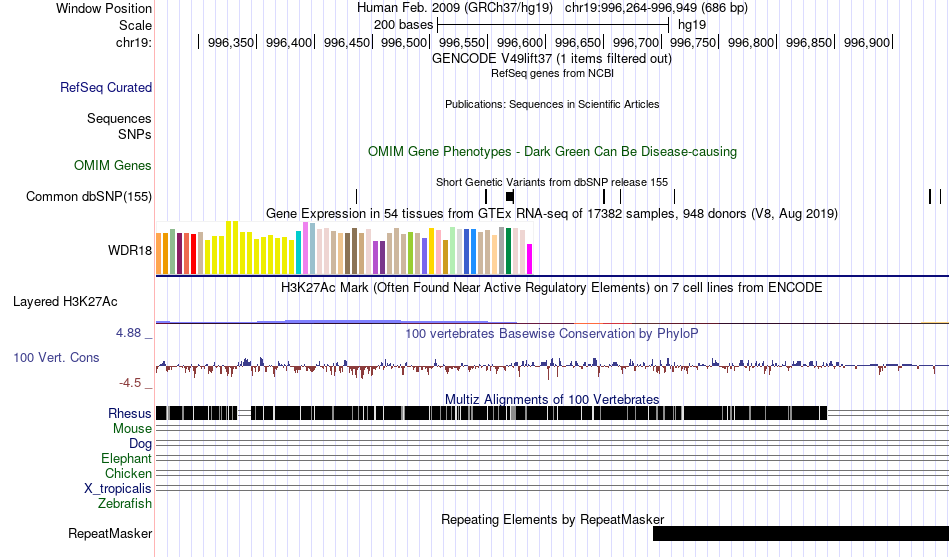Click the cyan GTEx expression bar
Screen dimensions: 950x557
pos(299,253)
